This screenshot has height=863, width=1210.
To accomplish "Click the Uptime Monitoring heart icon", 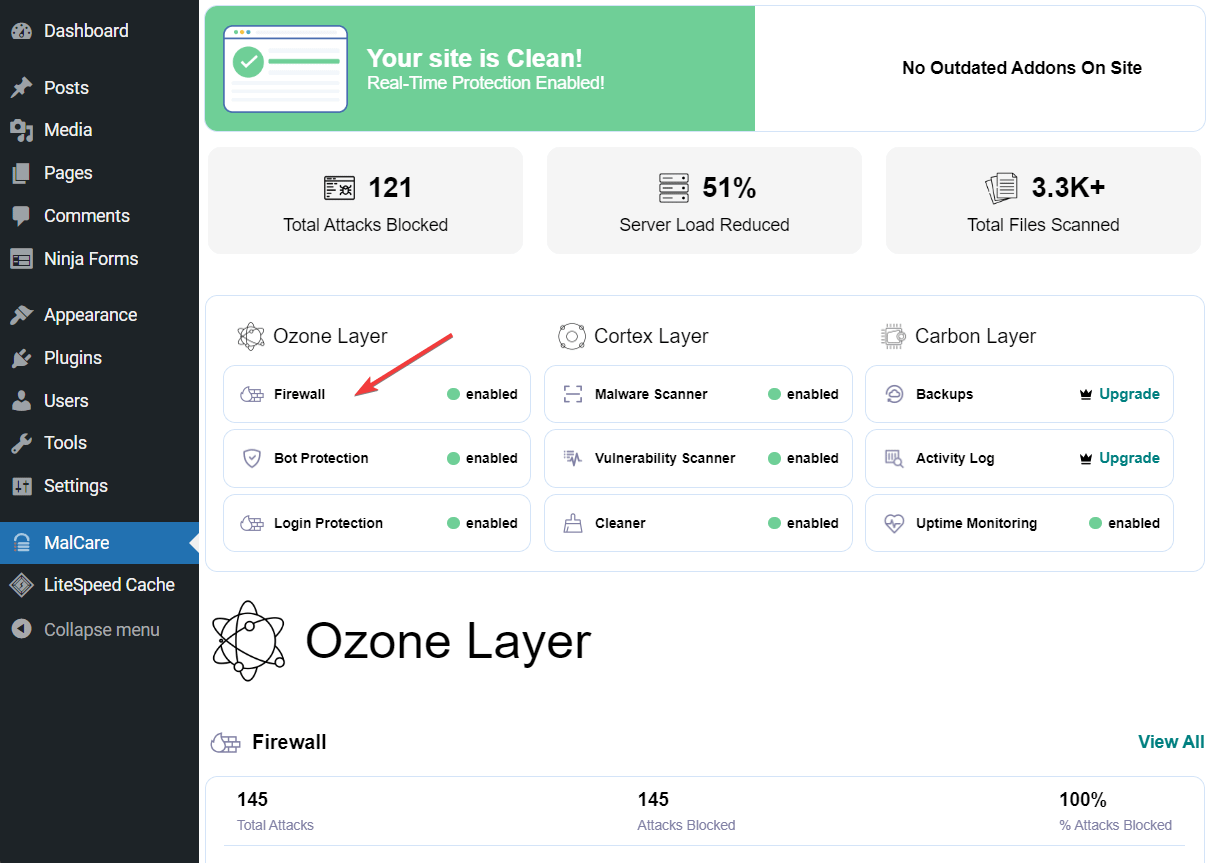I will pos(894,523).
